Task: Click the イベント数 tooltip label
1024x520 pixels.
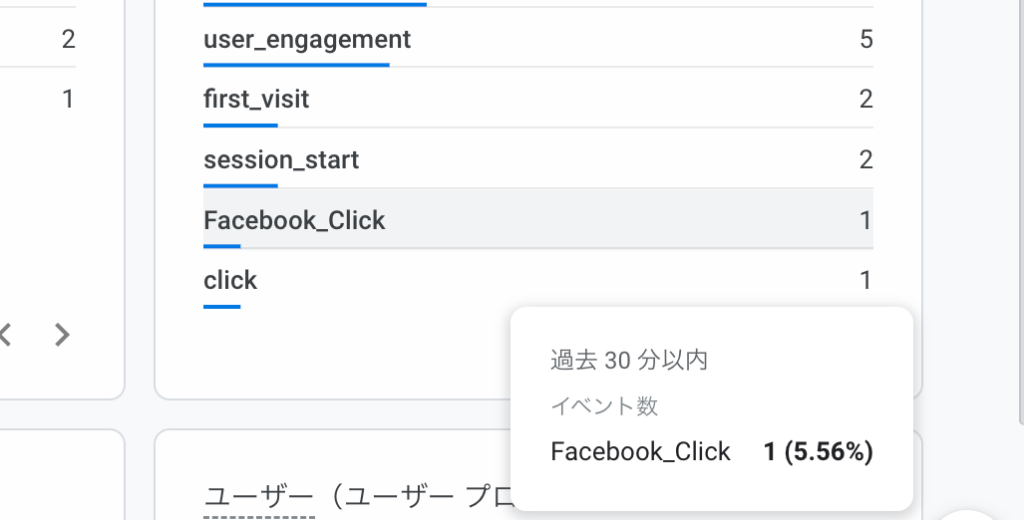Action: point(604,406)
